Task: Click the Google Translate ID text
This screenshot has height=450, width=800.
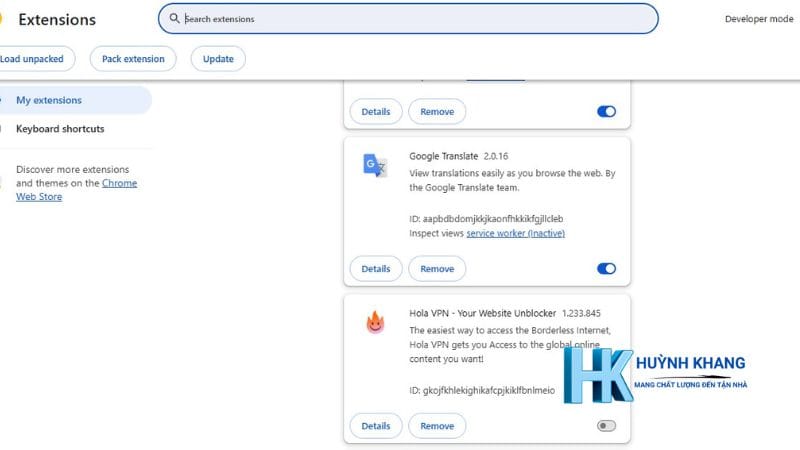Action: (486, 218)
